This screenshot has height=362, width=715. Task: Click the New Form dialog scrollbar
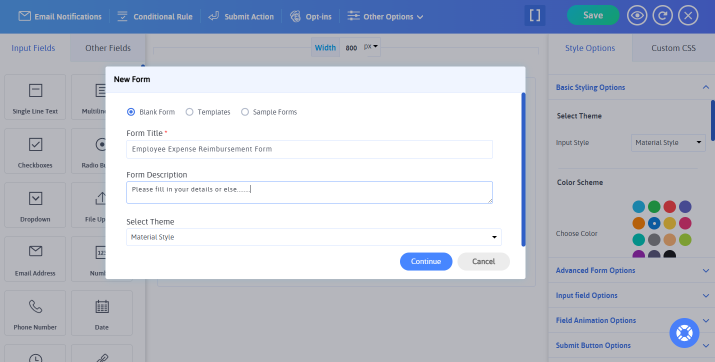[x=523, y=169]
